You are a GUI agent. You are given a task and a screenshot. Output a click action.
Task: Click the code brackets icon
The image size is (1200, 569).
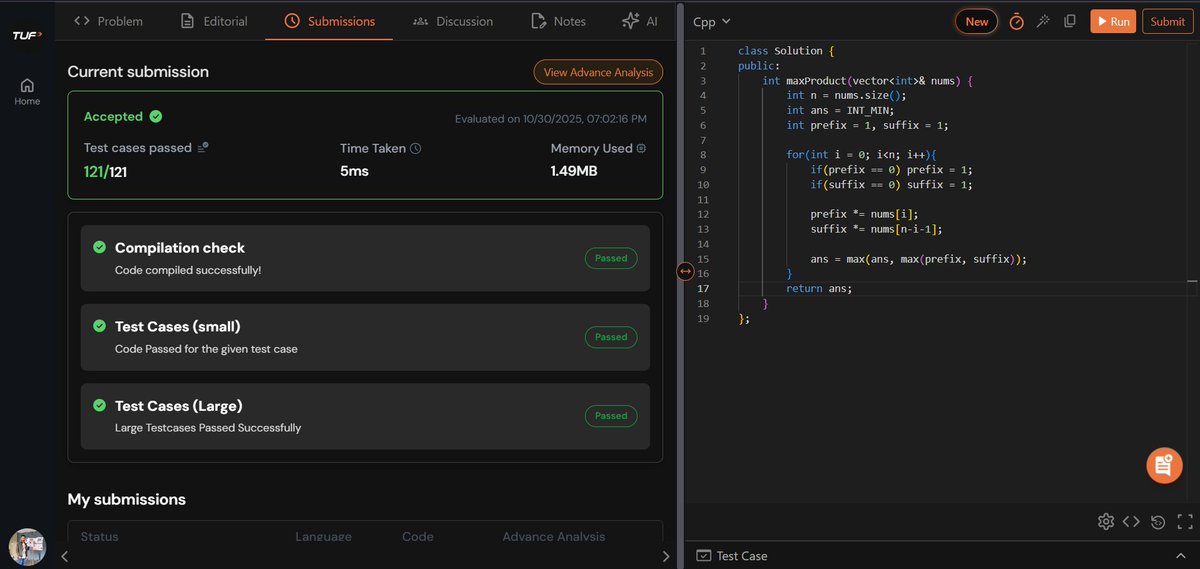[1131, 521]
